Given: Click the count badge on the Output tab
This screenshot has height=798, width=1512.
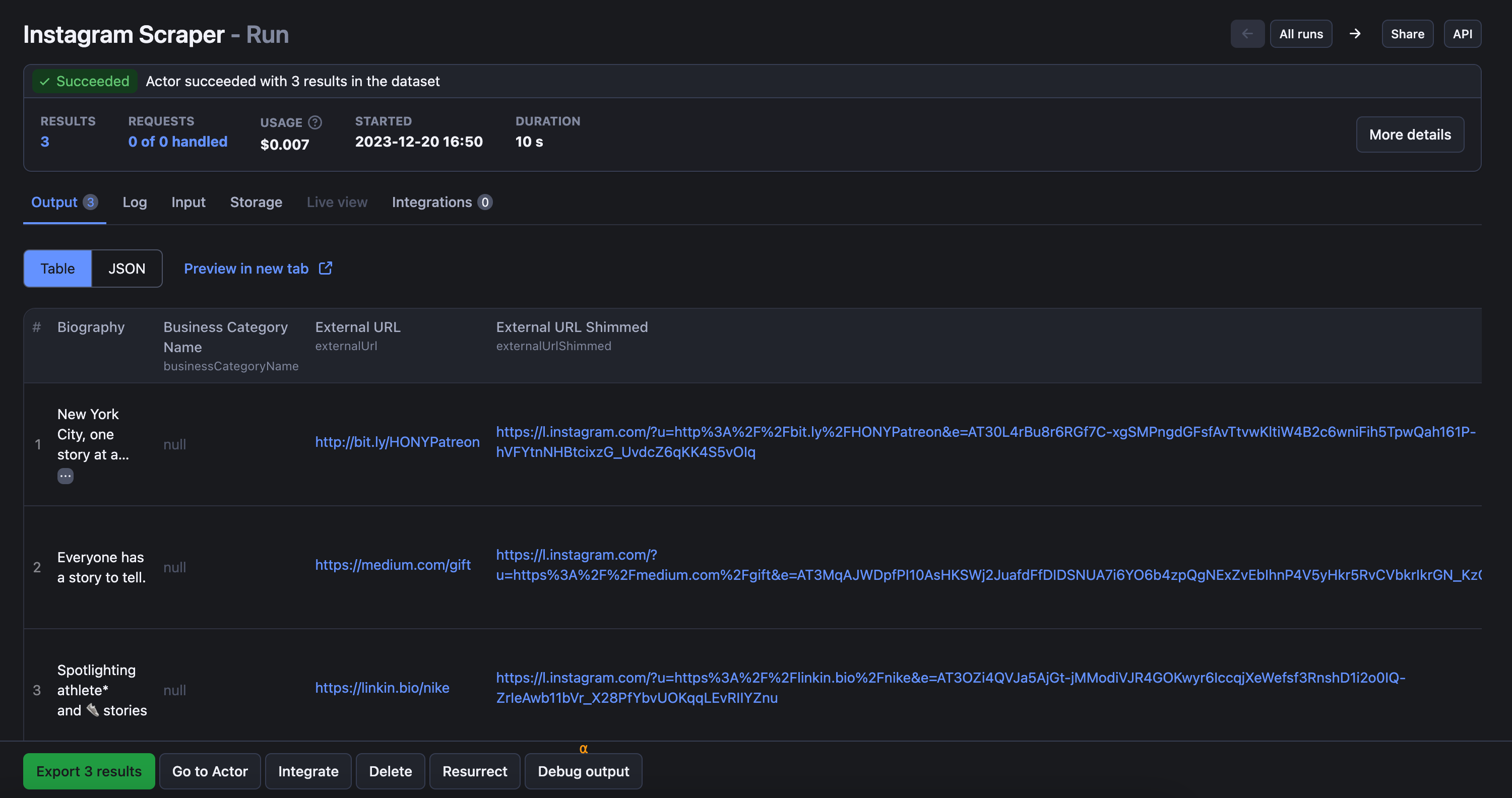Looking at the screenshot, I should [90, 202].
